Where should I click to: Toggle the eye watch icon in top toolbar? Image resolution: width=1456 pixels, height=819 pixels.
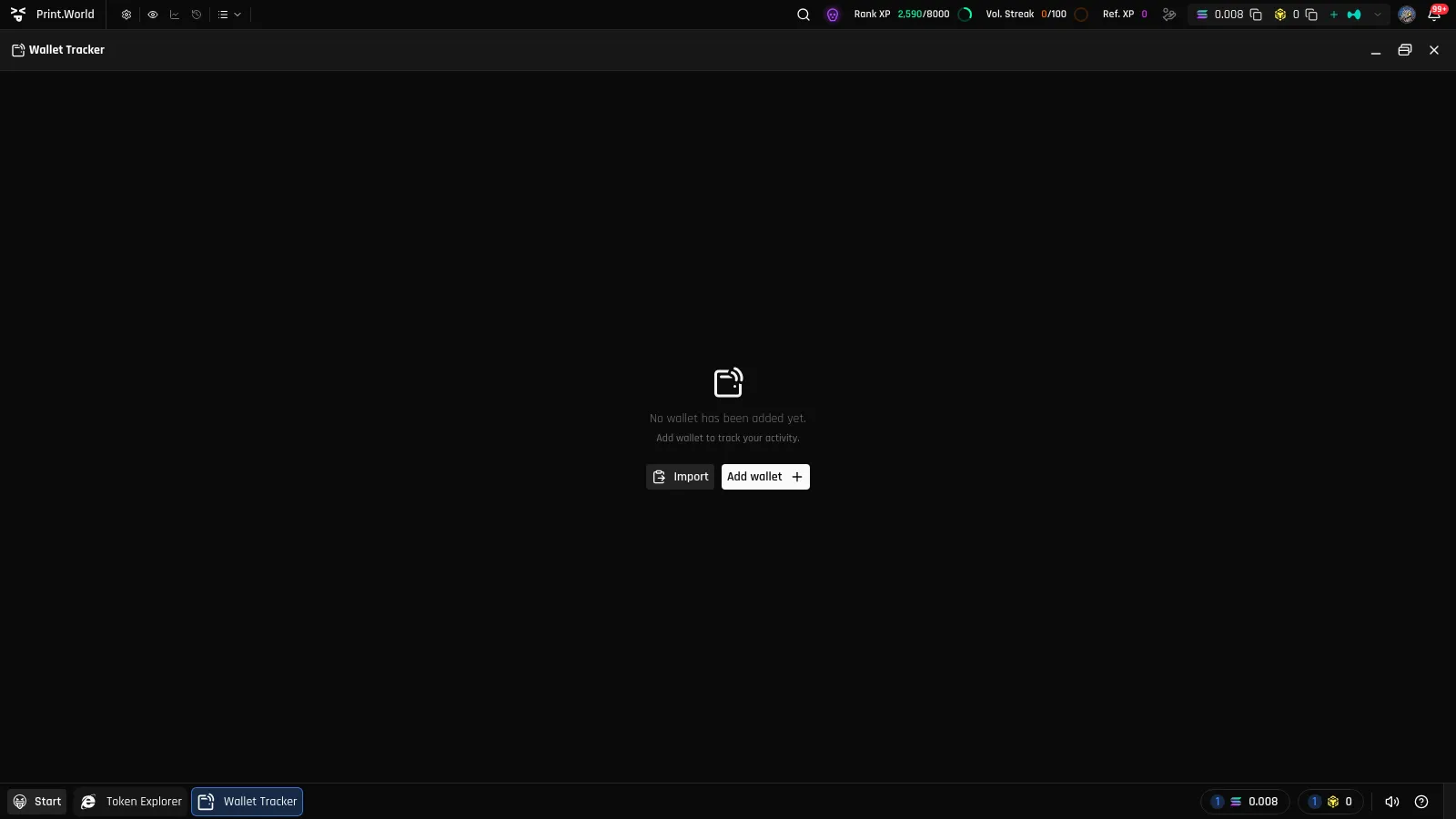click(x=153, y=15)
